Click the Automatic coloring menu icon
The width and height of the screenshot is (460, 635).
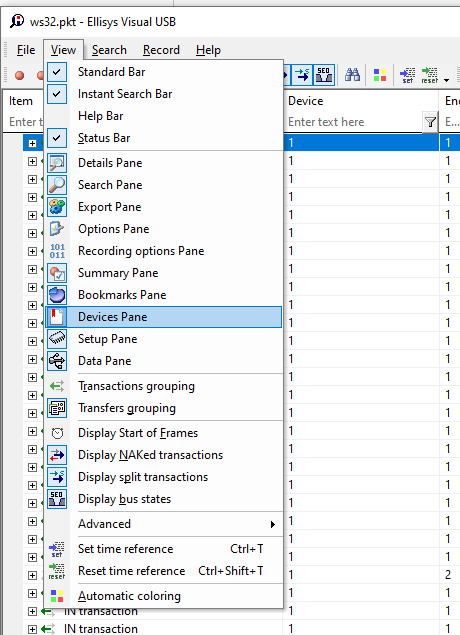click(57, 596)
